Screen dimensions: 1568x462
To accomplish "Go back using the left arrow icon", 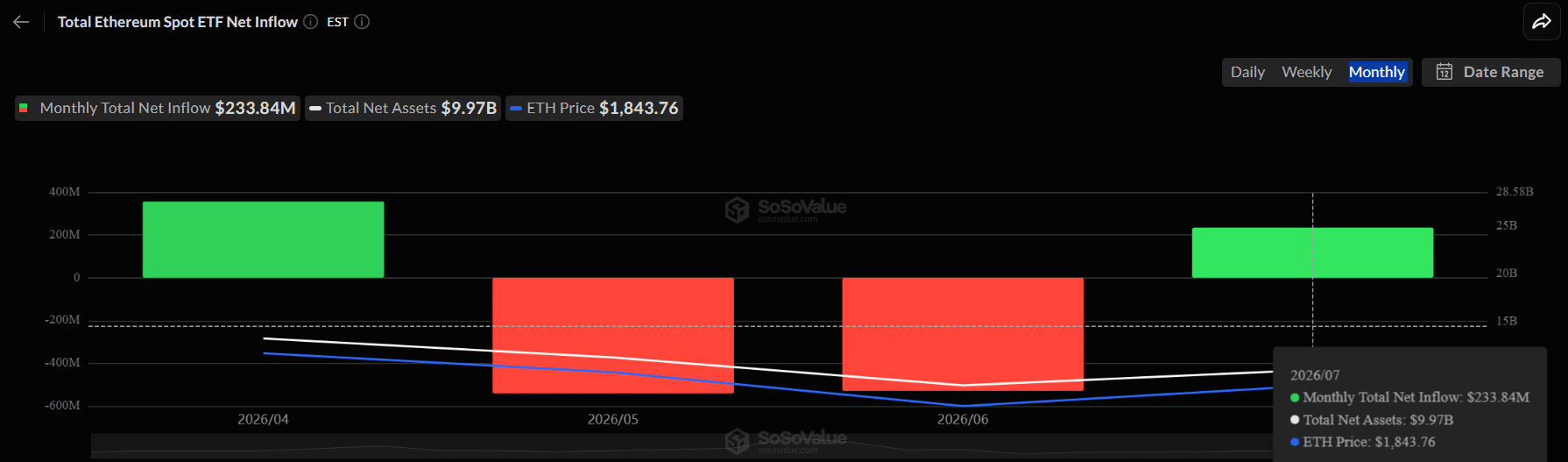I will tap(21, 22).
